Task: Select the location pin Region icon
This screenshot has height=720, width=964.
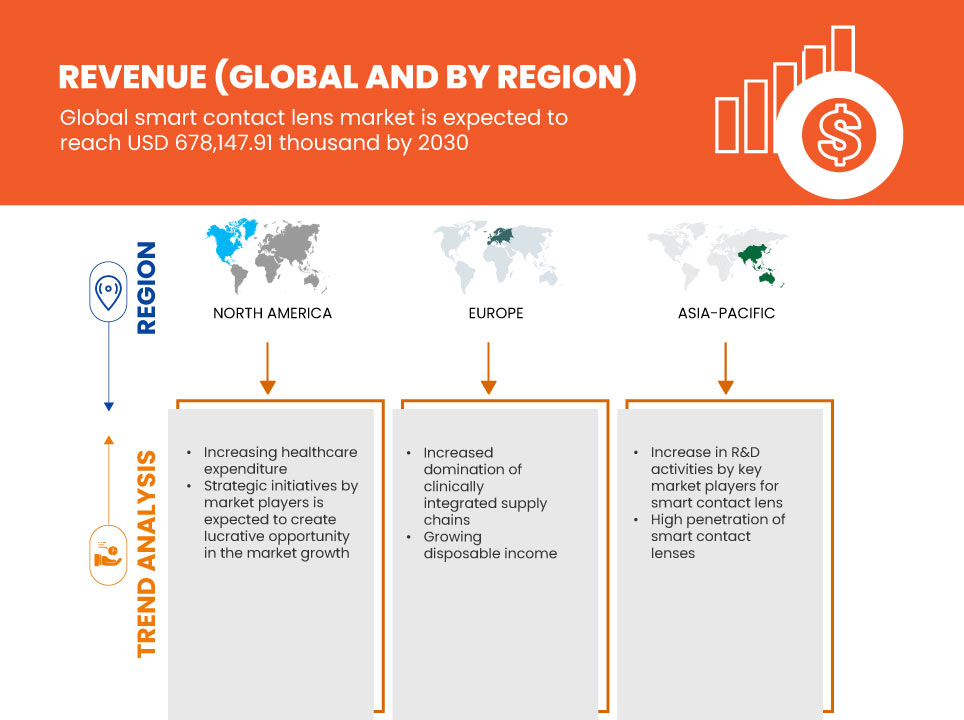Action: click(x=107, y=291)
